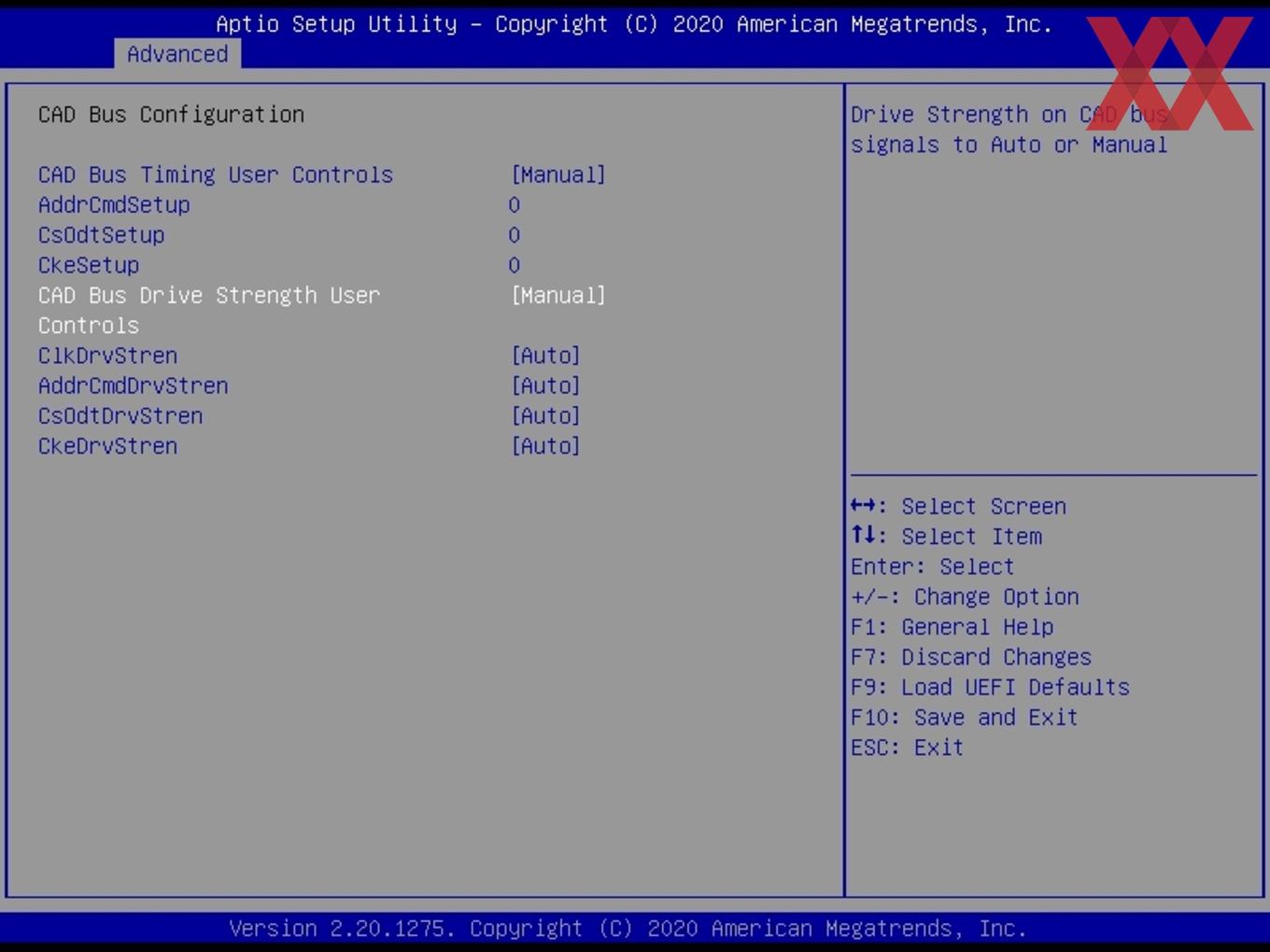Click the Select Item key hint
The image size is (1270, 952).
(946, 537)
